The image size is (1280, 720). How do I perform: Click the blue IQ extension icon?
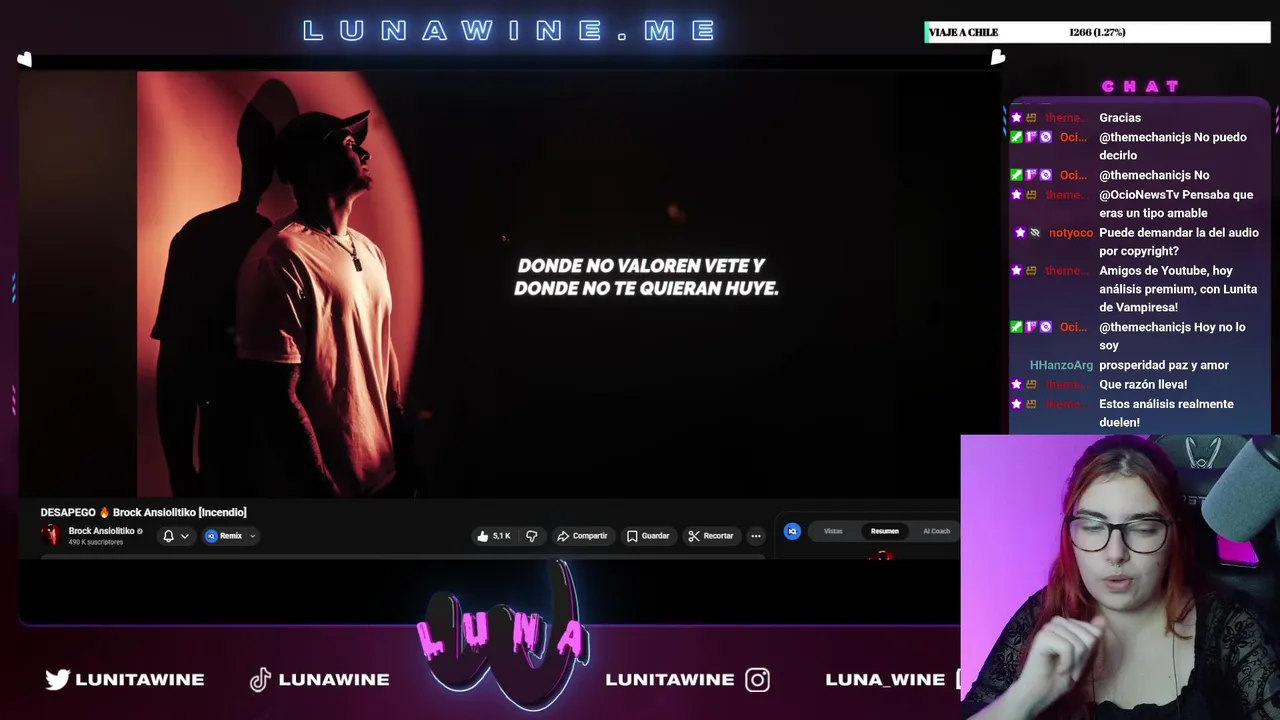pyautogui.click(x=792, y=531)
